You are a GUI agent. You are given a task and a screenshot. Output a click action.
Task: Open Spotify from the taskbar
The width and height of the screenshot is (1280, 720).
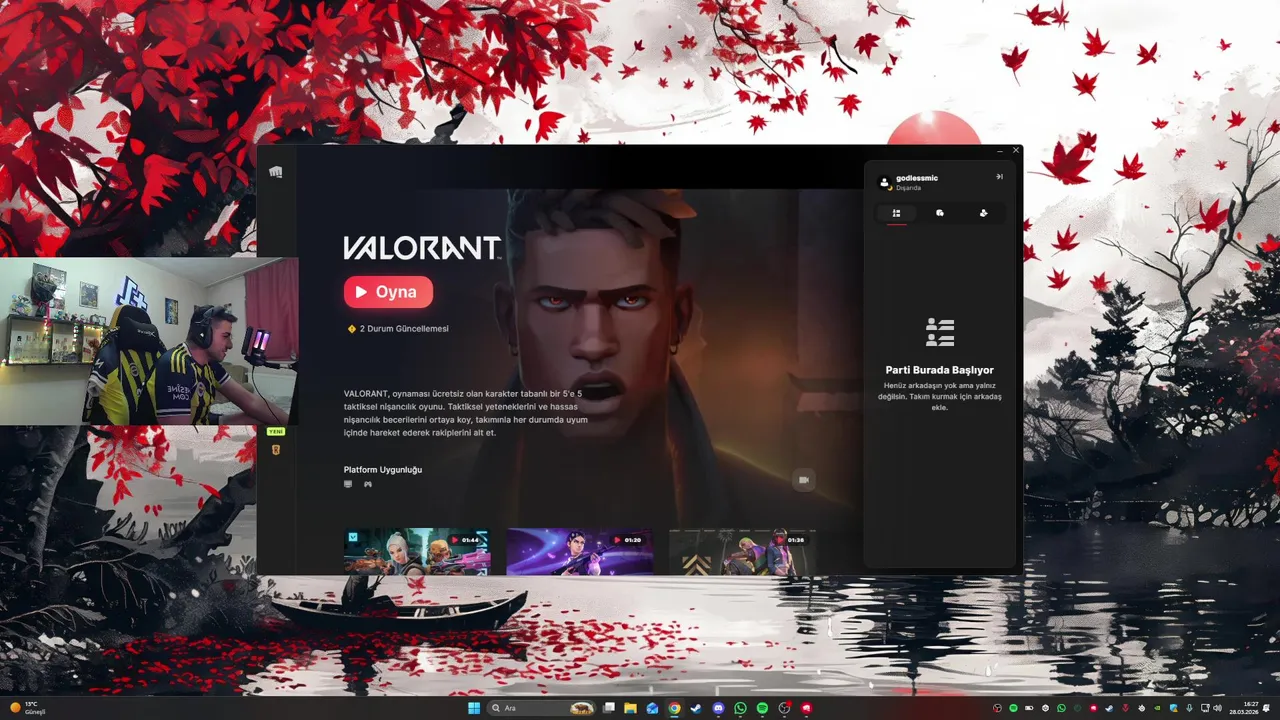pyautogui.click(x=762, y=708)
